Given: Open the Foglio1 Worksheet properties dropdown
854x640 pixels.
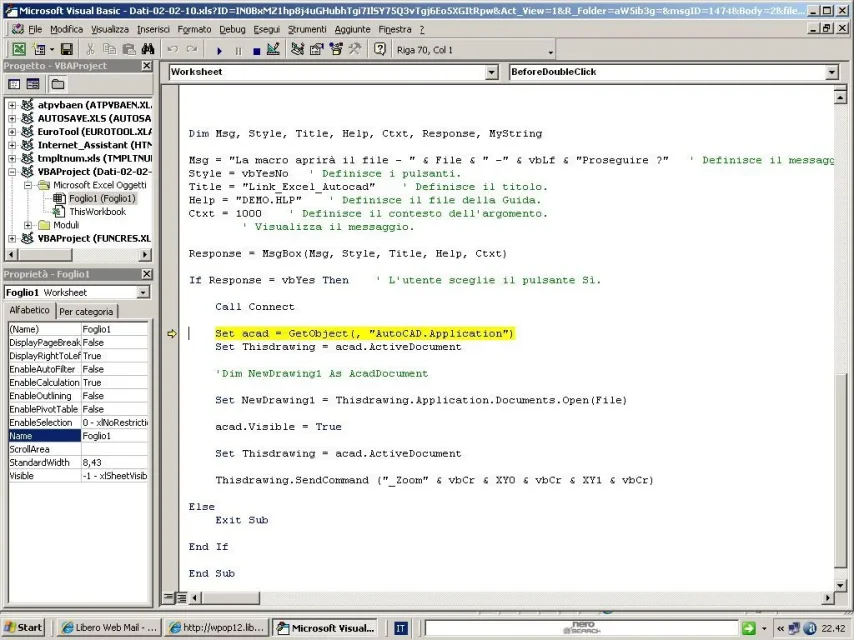Looking at the screenshot, I should [x=143, y=292].
